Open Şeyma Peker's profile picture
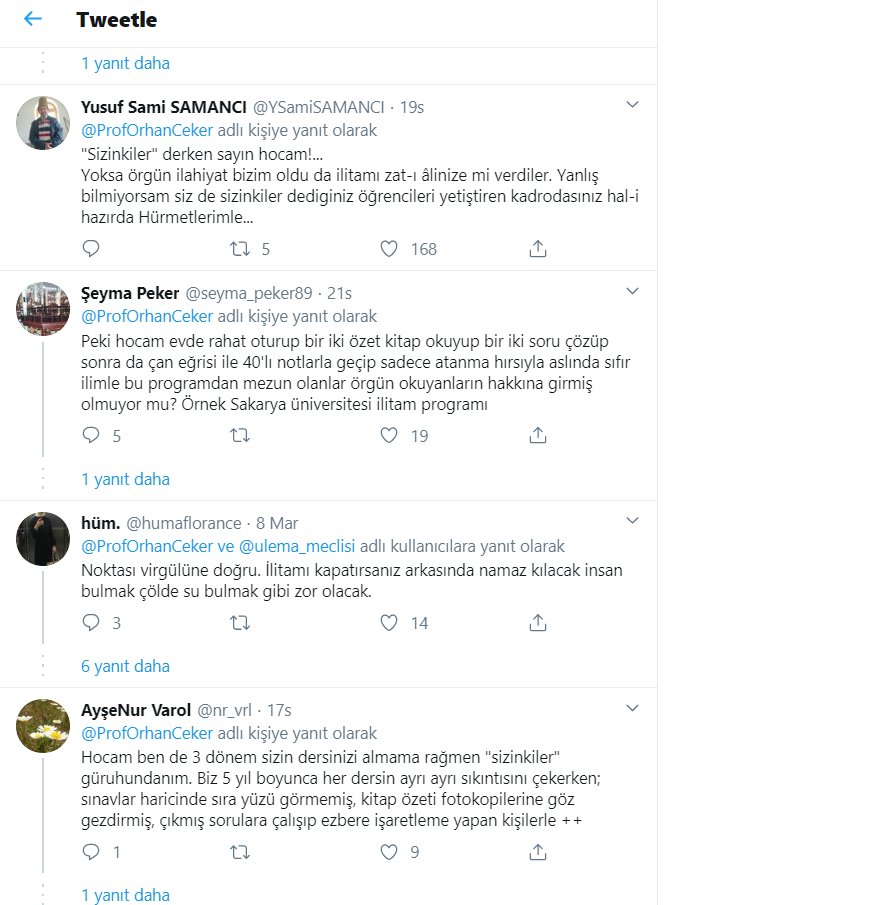880x905 pixels. click(43, 309)
